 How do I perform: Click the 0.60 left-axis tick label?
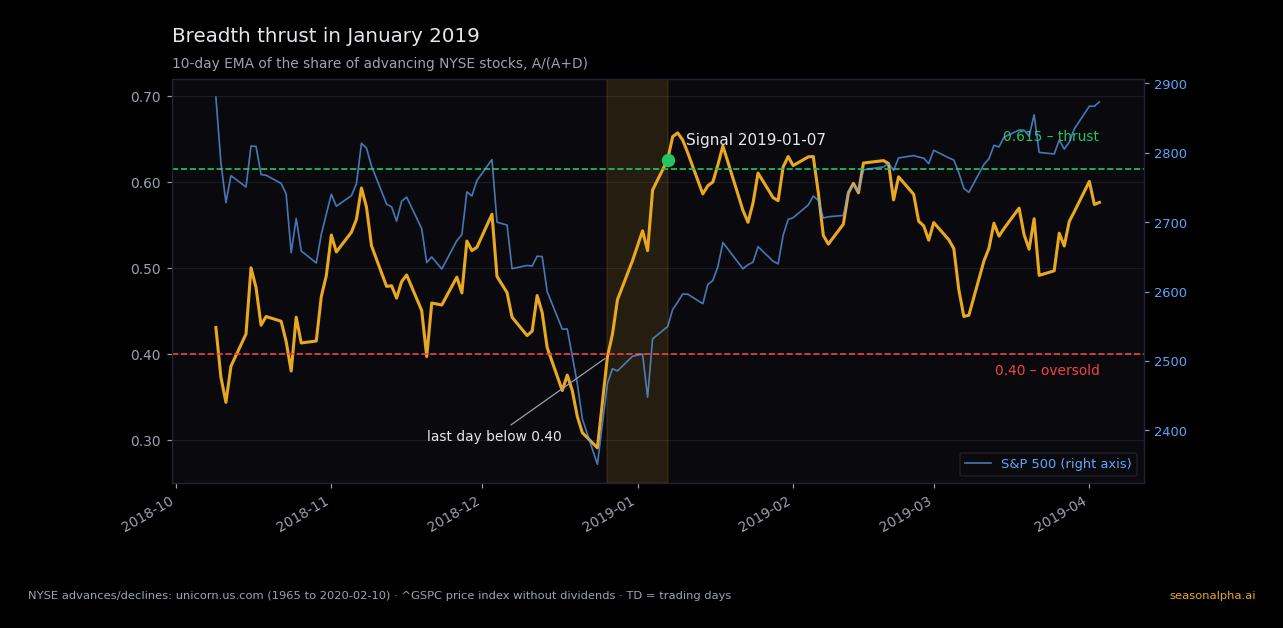click(x=145, y=183)
